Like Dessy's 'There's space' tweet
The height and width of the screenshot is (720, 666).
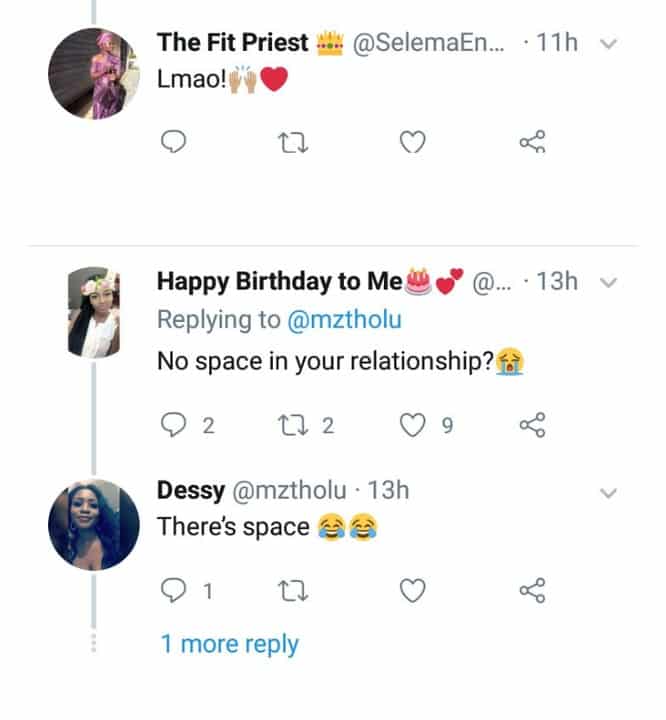click(412, 592)
